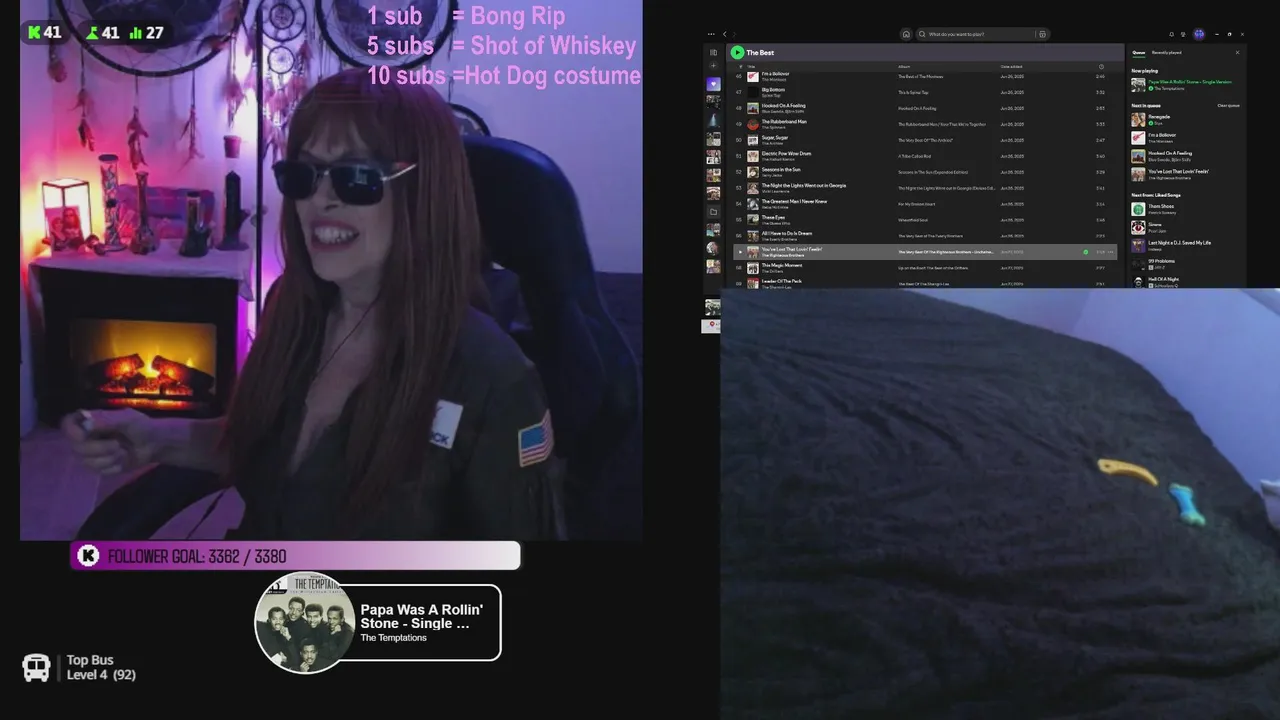1280x720 pixels.
Task: Sort by the duration clock icon header
Action: point(1101,67)
